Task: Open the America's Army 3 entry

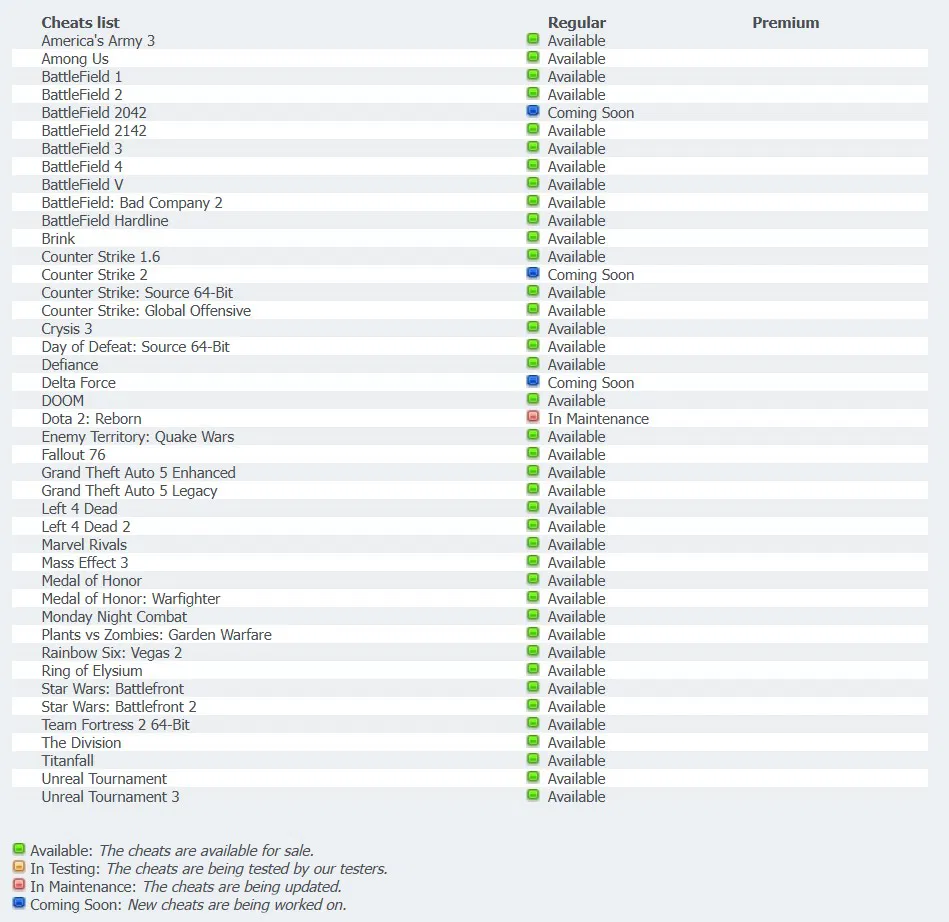Action: (x=98, y=41)
